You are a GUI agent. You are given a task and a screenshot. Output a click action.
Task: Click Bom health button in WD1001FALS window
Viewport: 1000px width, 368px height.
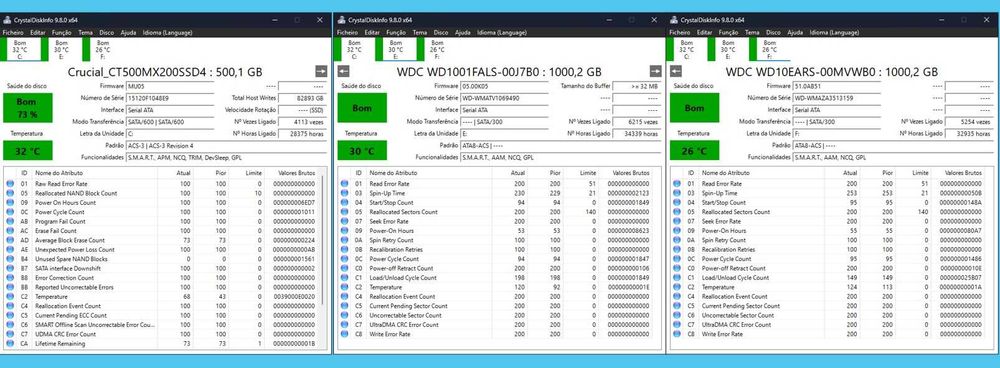point(362,108)
